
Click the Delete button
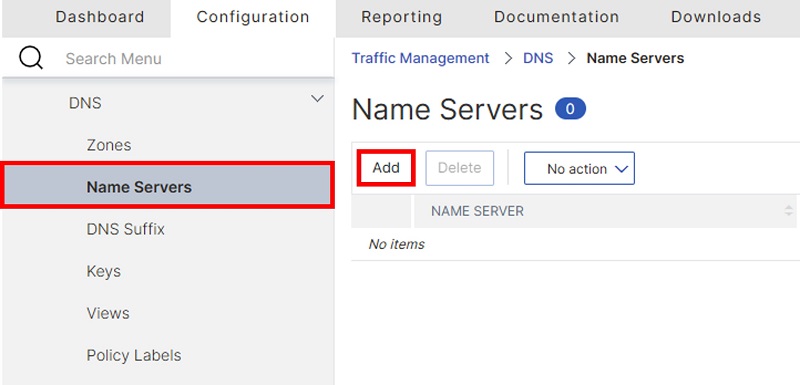pos(459,168)
